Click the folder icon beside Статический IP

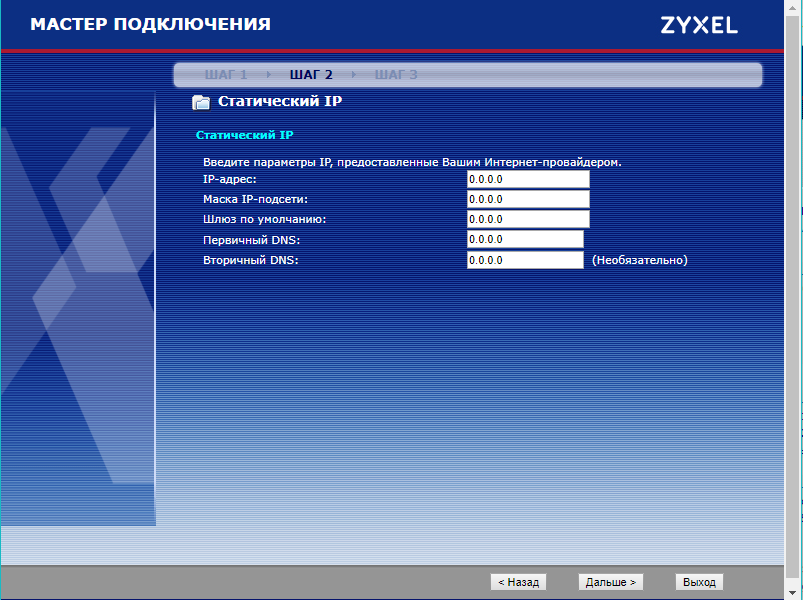pos(201,102)
